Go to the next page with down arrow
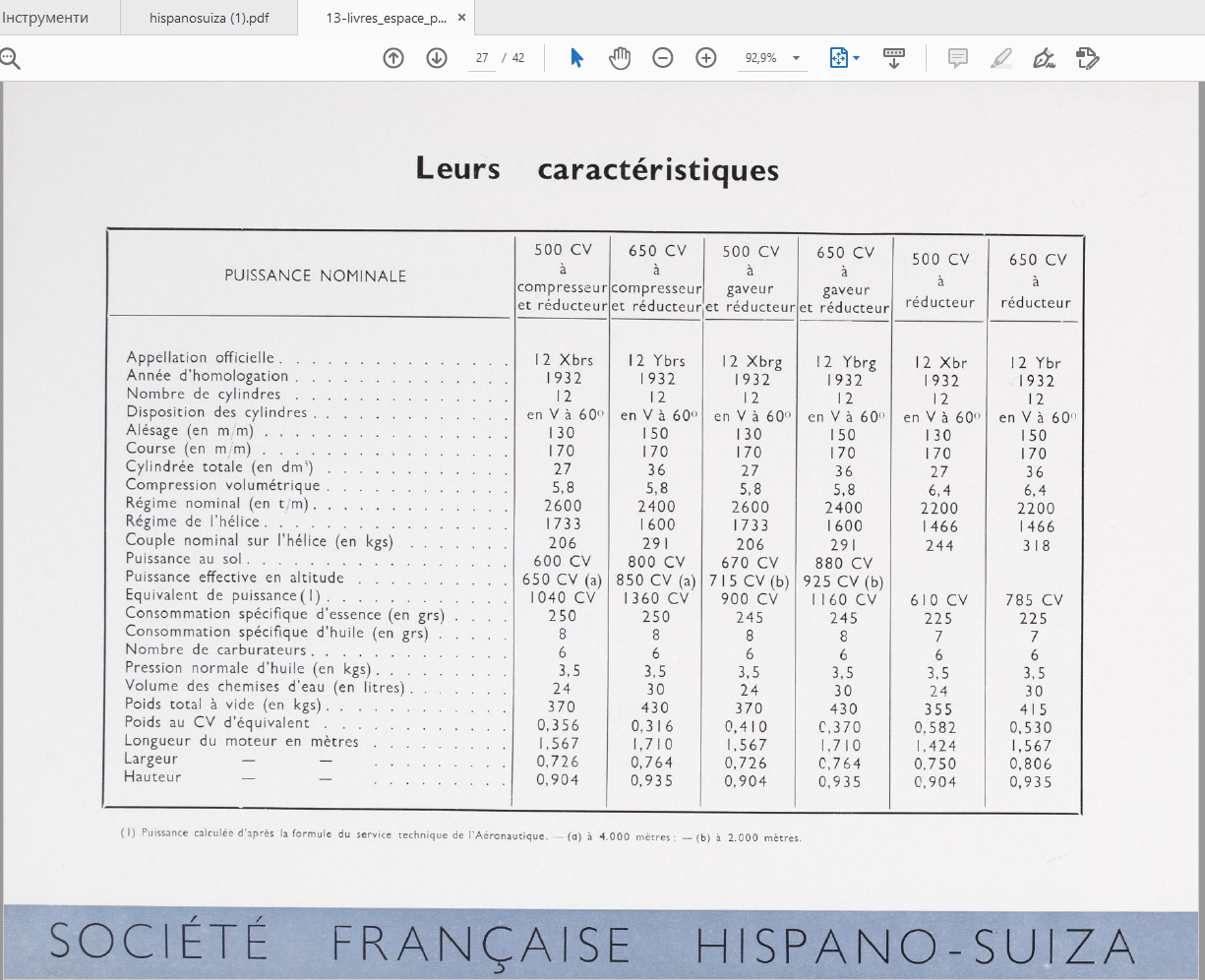The image size is (1205, 980). tap(437, 58)
